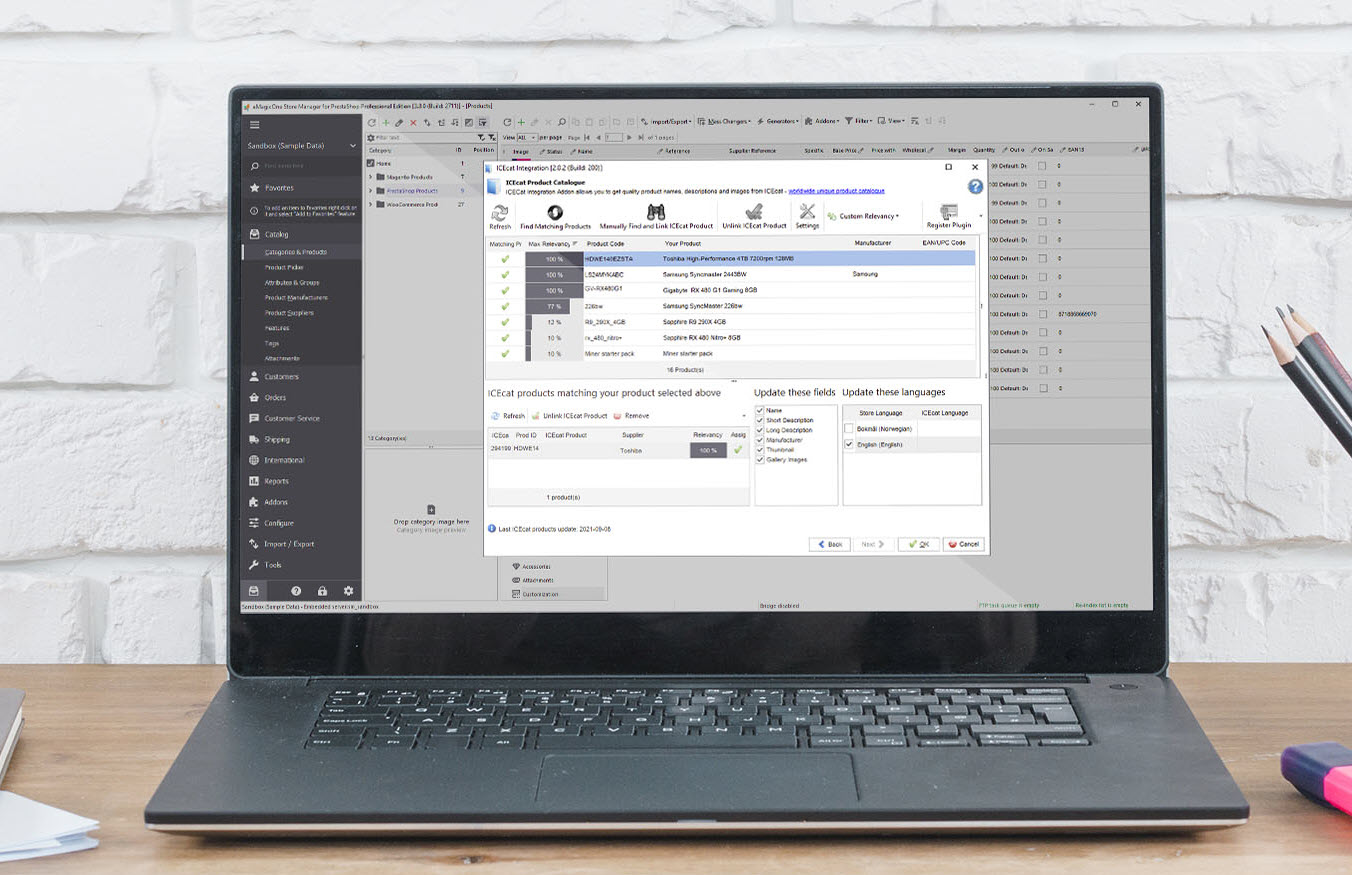
Task: Click refresh icon in products toolbar
Action: click(x=507, y=122)
